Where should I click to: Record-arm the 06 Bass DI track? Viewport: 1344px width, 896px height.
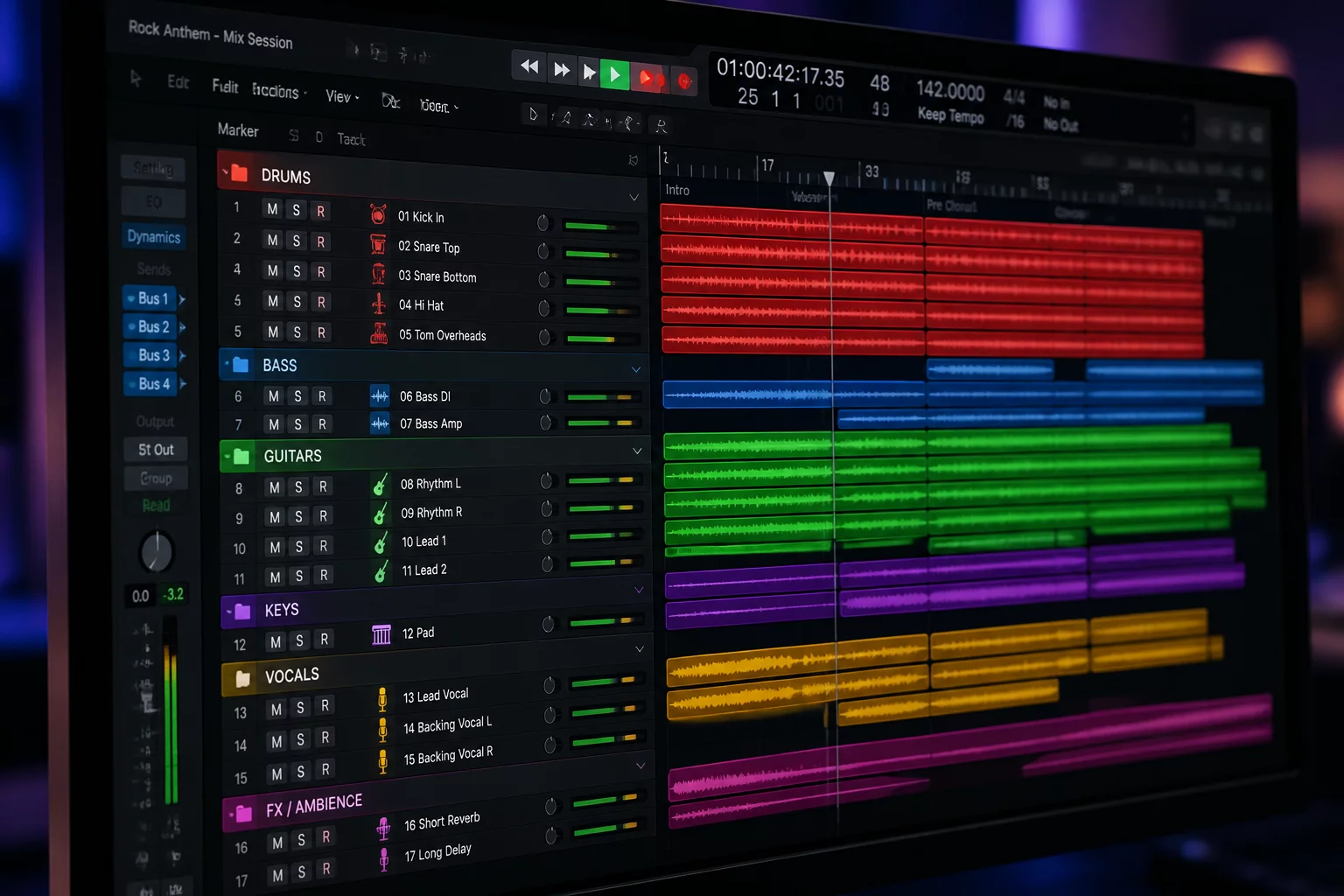coord(322,396)
